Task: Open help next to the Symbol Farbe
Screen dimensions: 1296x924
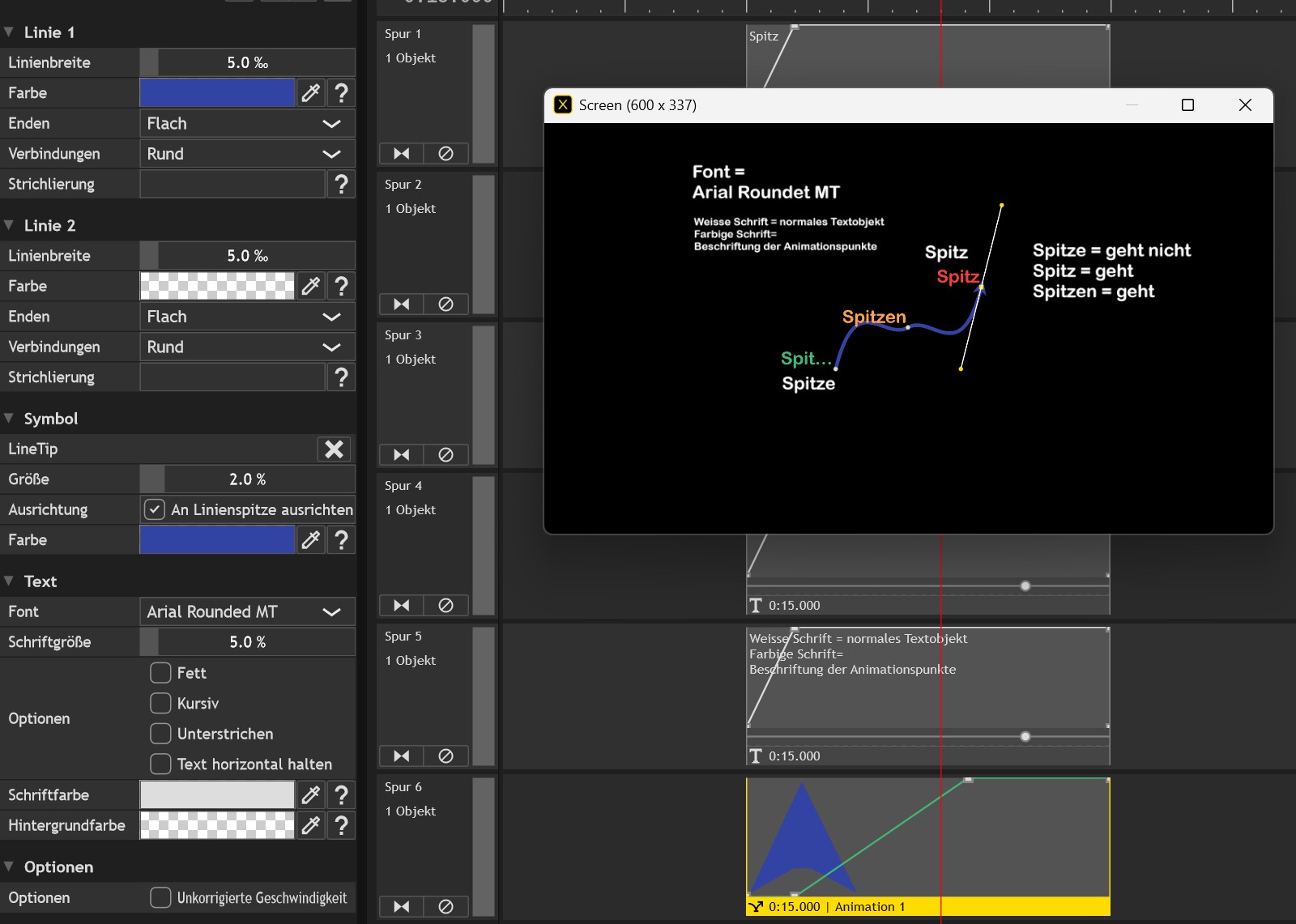Action: click(x=341, y=540)
